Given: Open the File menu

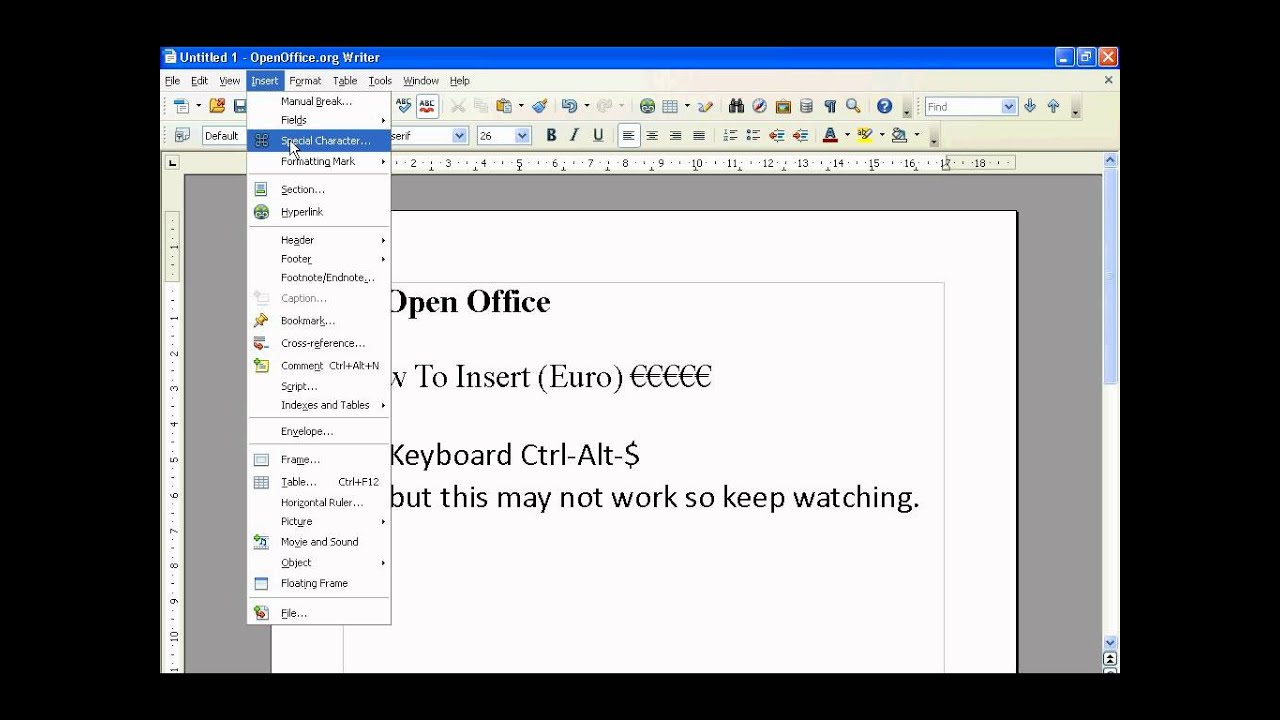Looking at the screenshot, I should point(172,81).
